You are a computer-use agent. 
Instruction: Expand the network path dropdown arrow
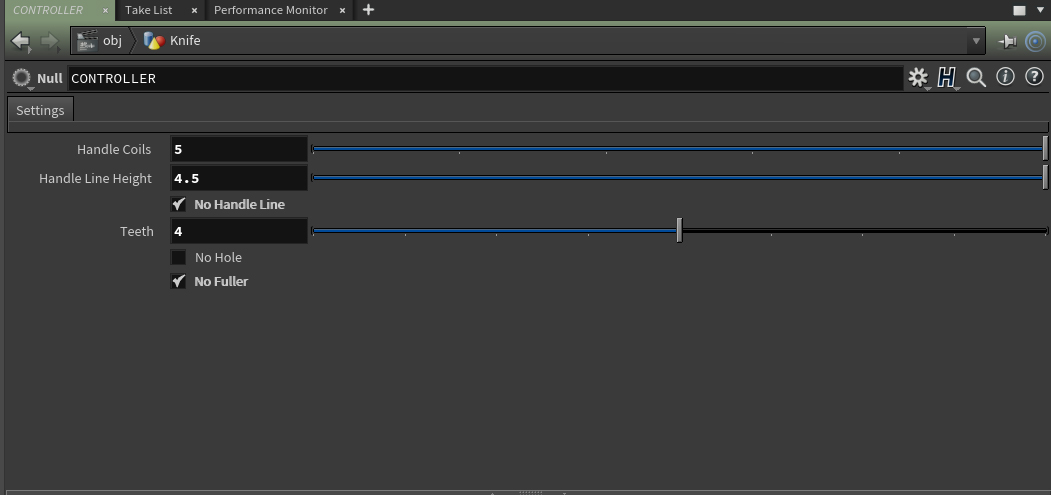(976, 41)
